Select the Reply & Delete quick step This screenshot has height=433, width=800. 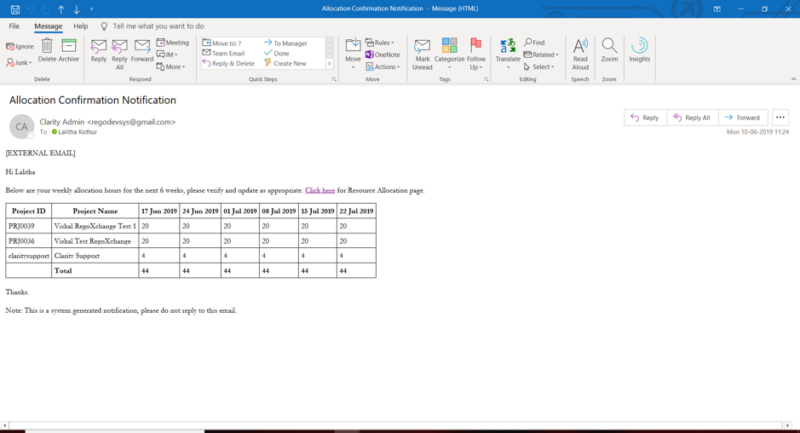[x=229, y=63]
